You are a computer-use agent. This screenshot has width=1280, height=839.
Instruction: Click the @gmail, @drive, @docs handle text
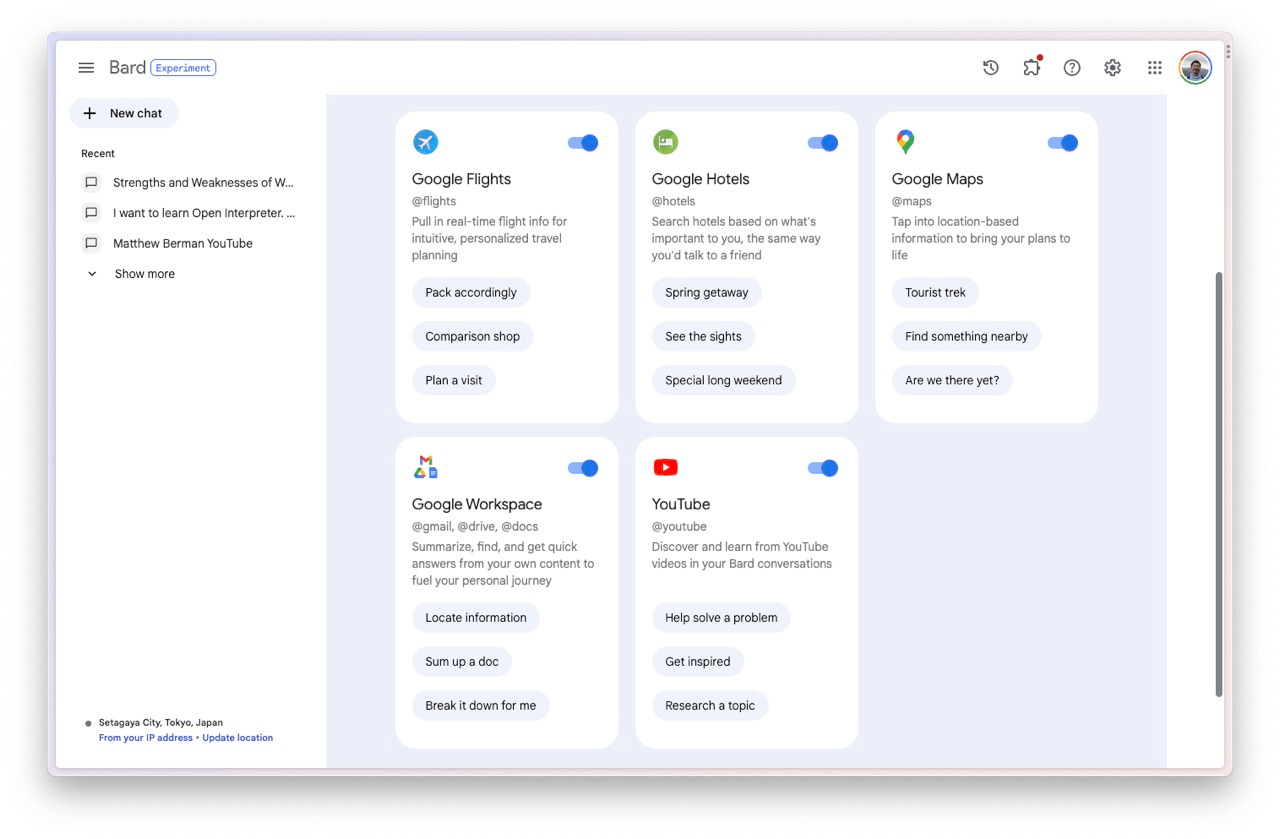click(475, 526)
